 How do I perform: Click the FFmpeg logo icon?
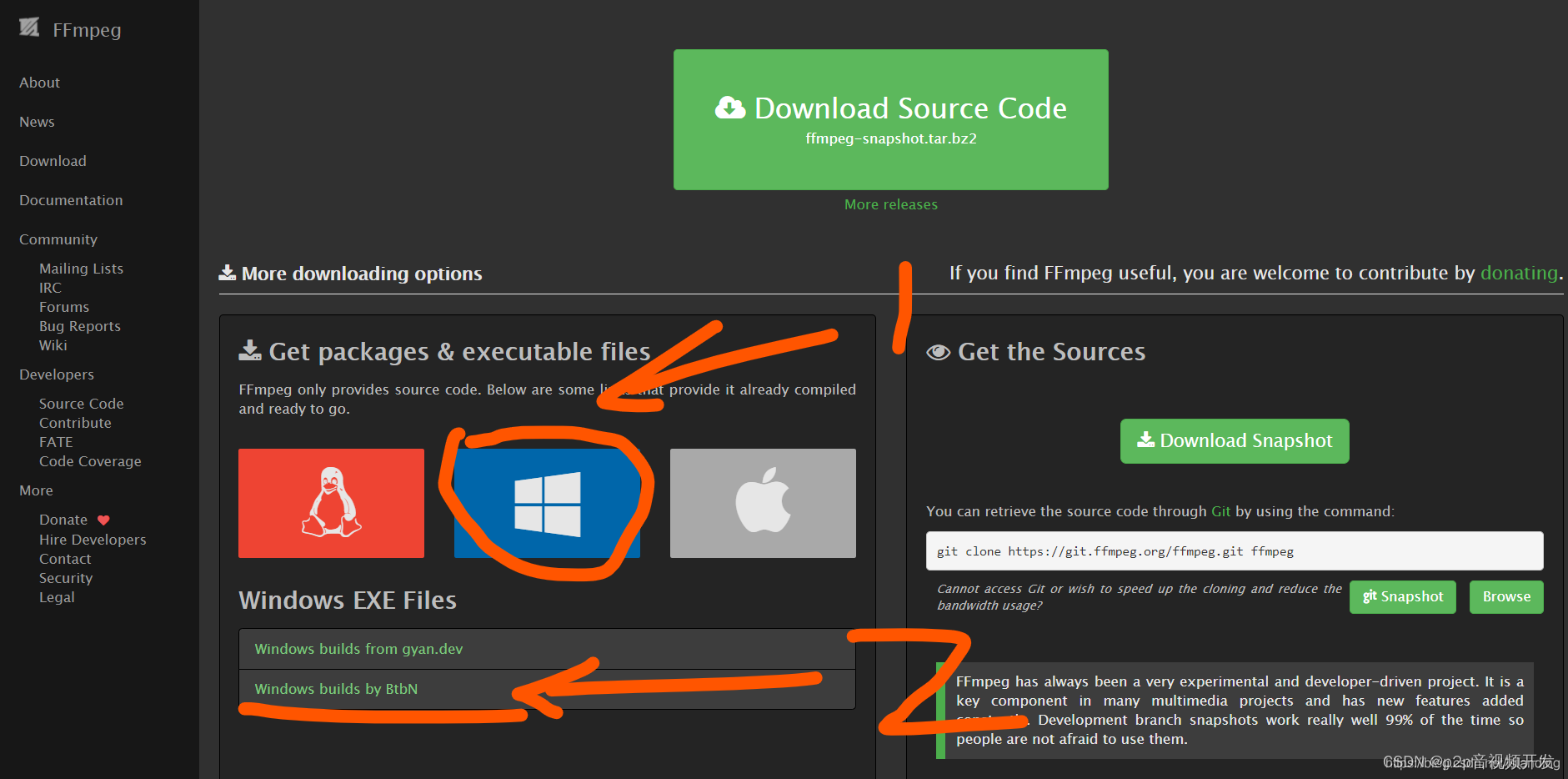29,28
